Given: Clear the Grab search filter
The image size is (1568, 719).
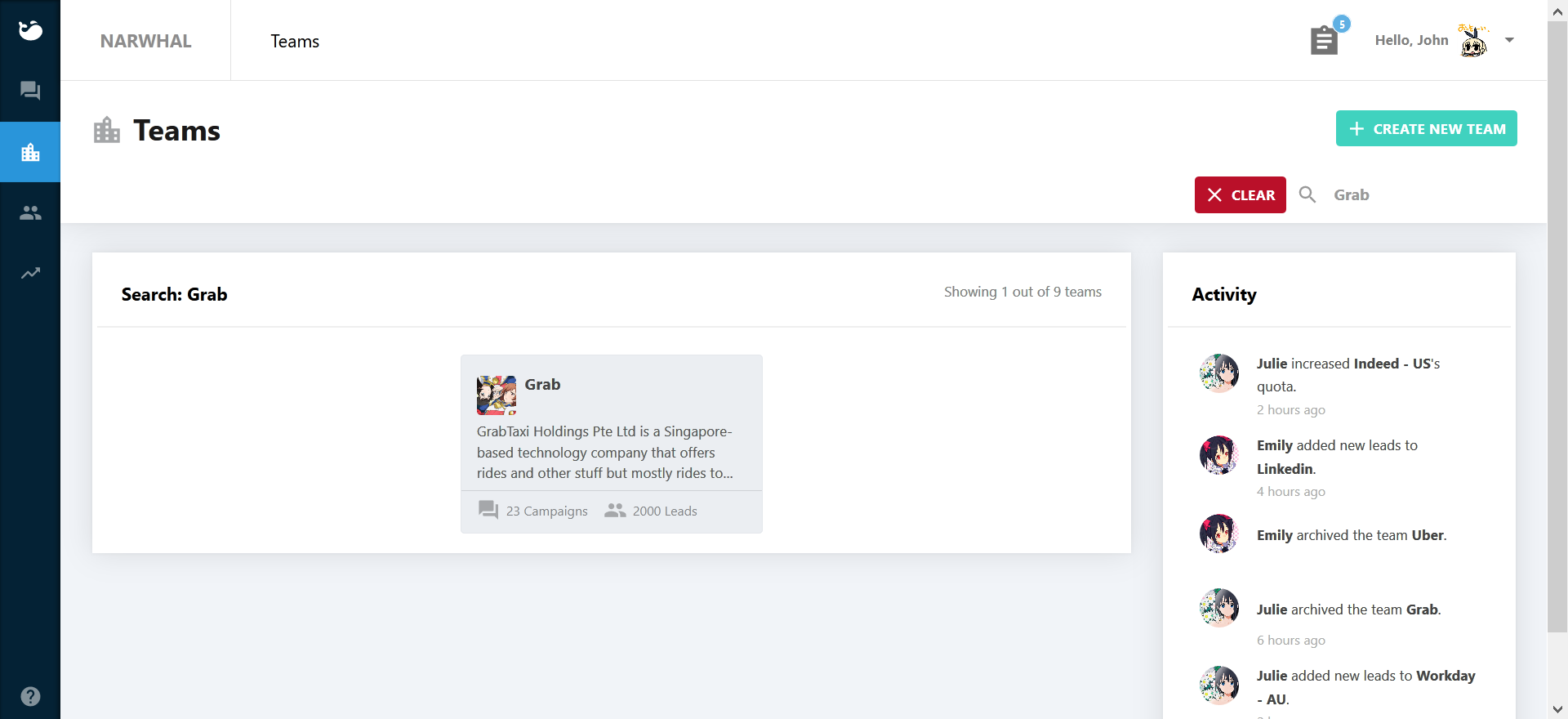Looking at the screenshot, I should pyautogui.click(x=1240, y=194).
